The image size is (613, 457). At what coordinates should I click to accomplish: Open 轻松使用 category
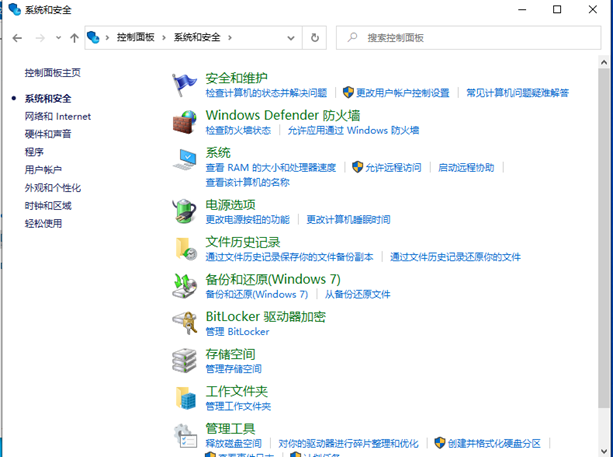(x=43, y=224)
